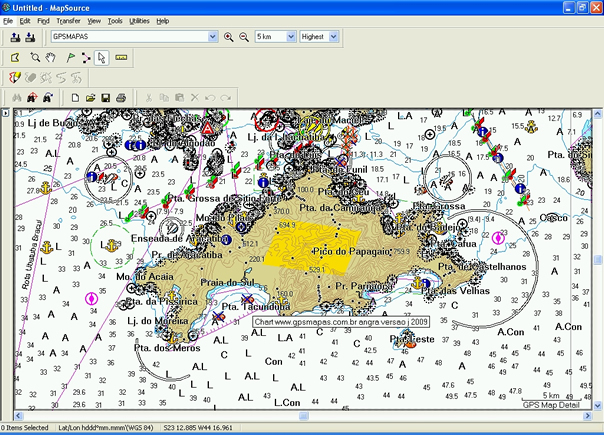
Task: Activate the Selection arrow tool
Action: coord(101,57)
